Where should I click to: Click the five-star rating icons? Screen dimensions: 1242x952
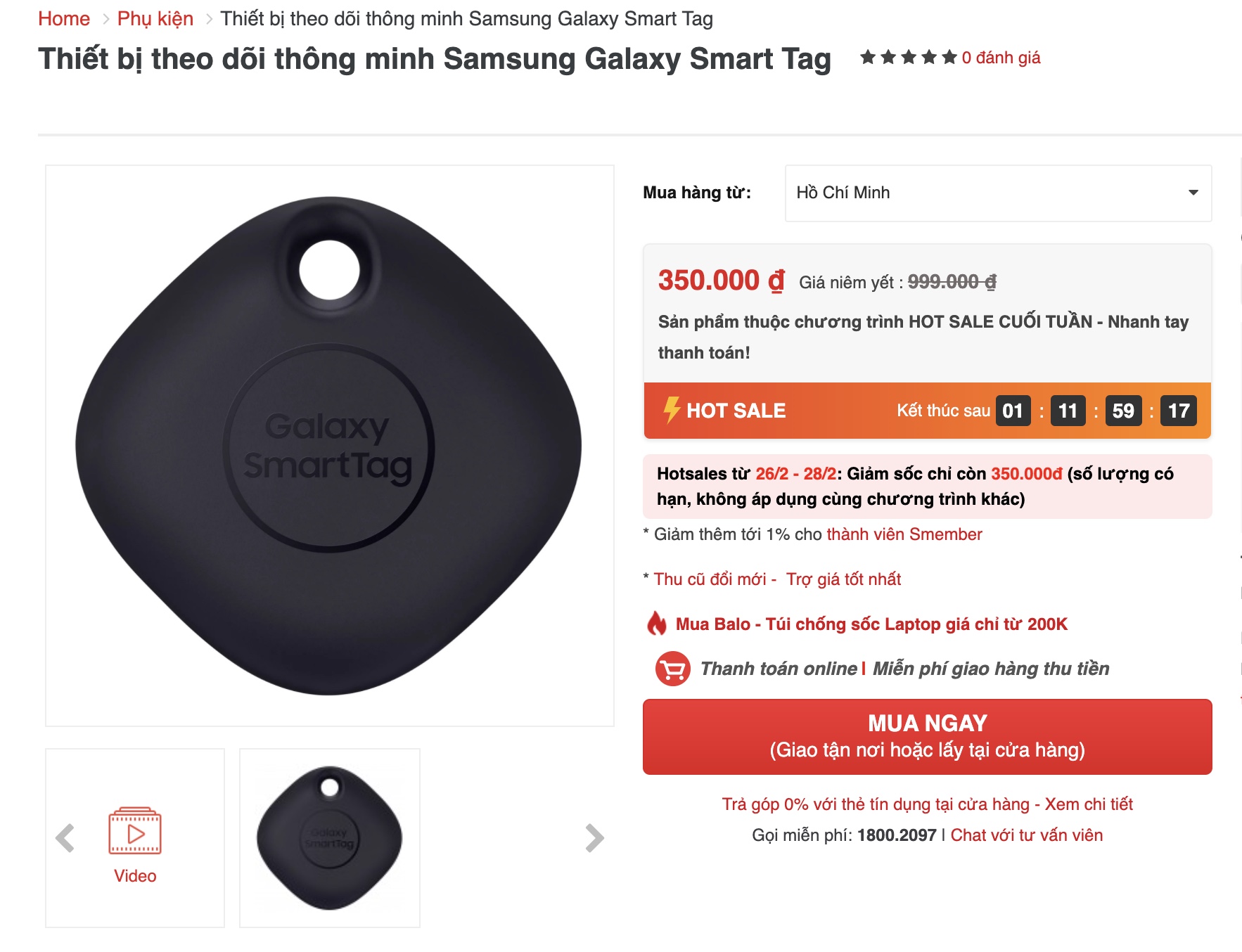pyautogui.click(x=909, y=57)
